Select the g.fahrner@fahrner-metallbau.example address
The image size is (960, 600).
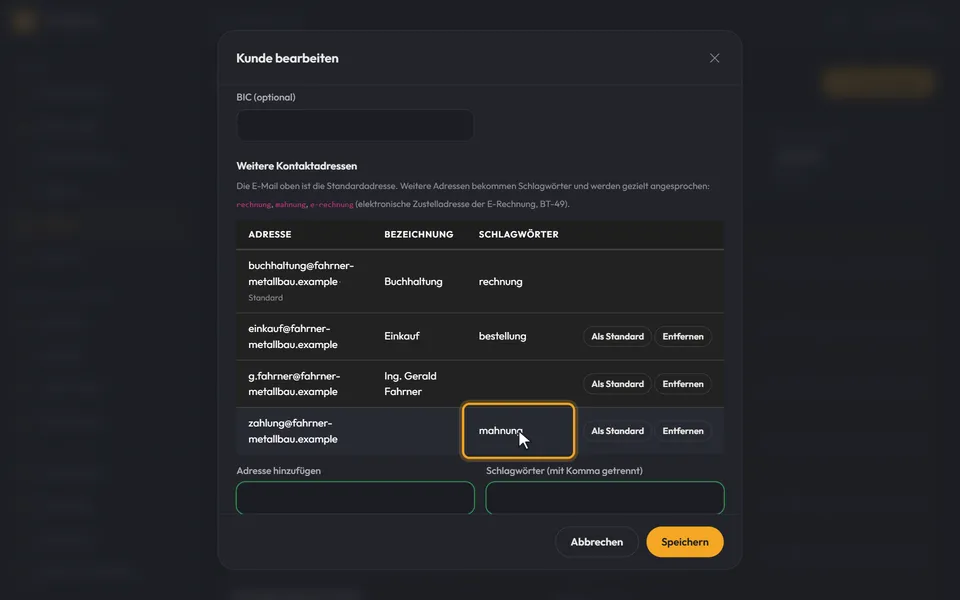point(294,384)
